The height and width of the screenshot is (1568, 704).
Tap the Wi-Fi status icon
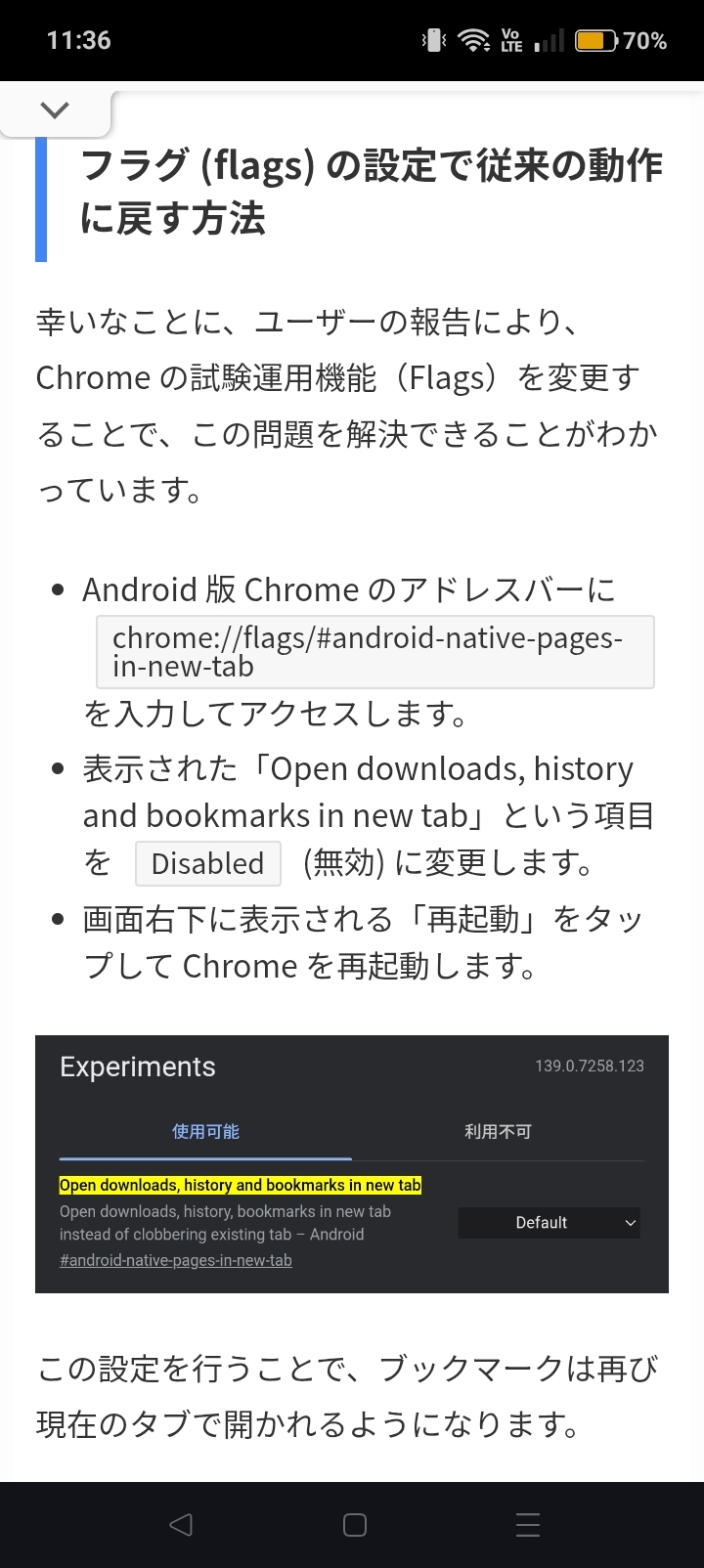(474, 41)
